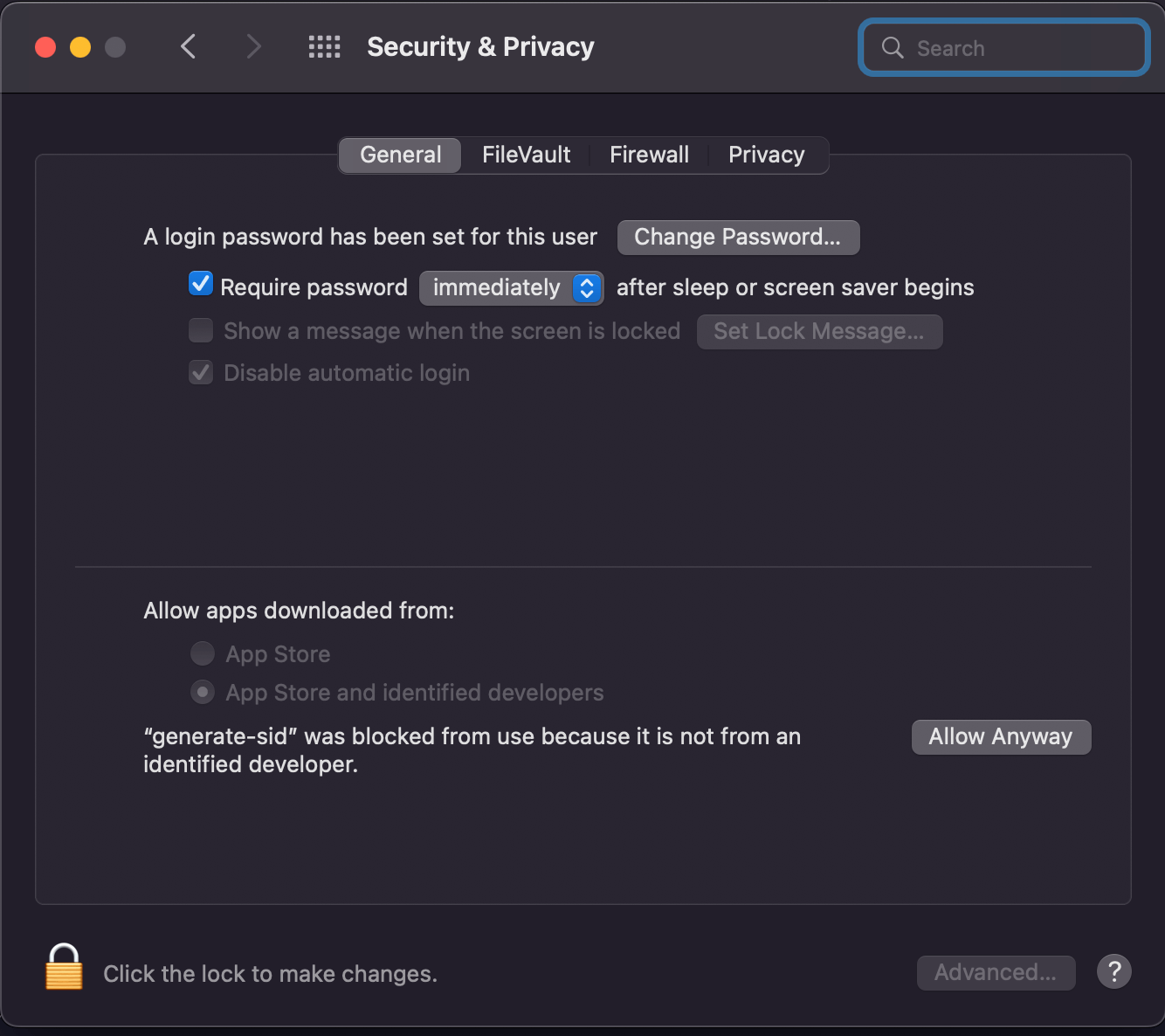The height and width of the screenshot is (1036, 1165).
Task: Switch to the FileVault tab
Action: click(526, 155)
